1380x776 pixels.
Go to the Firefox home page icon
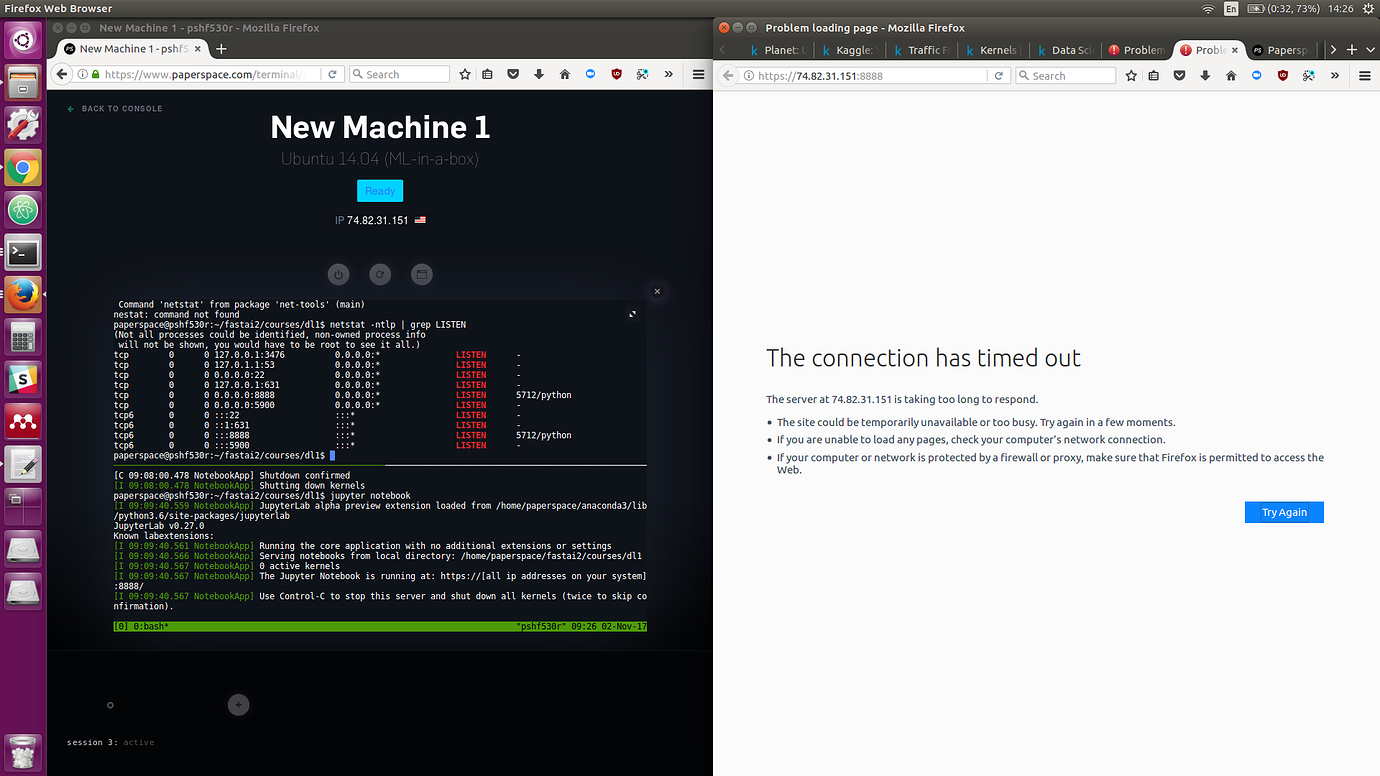click(565, 74)
